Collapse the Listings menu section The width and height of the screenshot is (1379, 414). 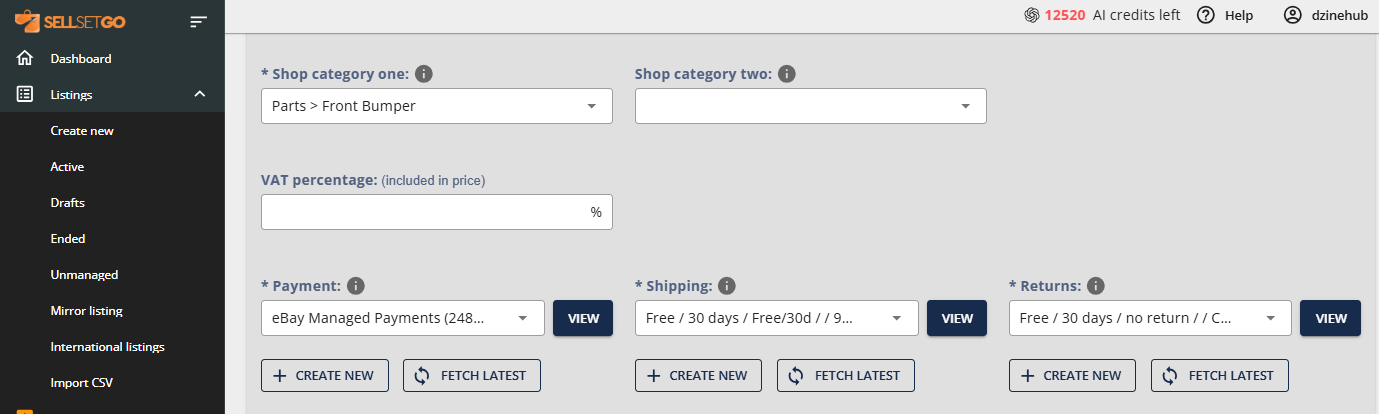pos(199,94)
